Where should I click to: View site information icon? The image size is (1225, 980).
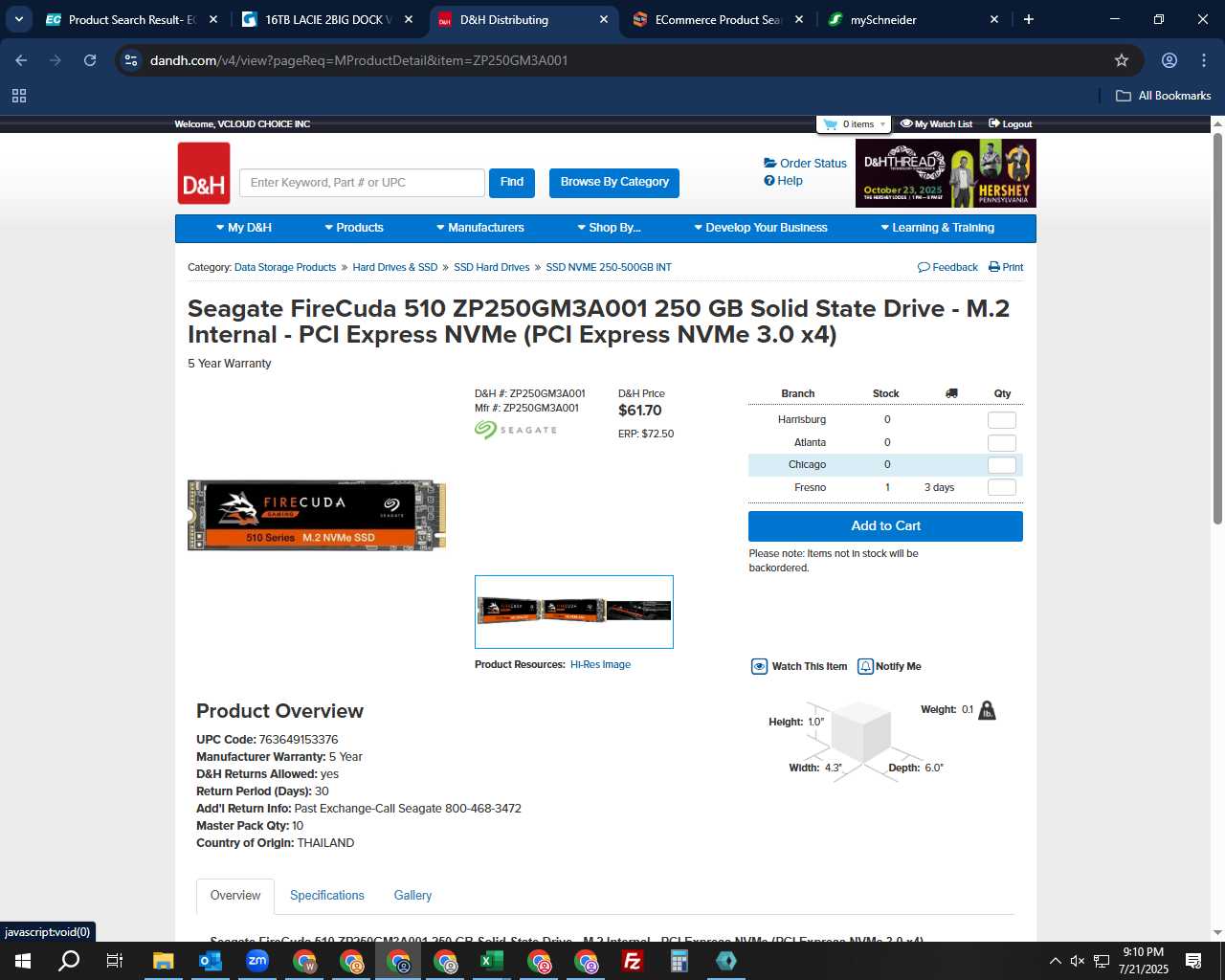[x=131, y=60]
